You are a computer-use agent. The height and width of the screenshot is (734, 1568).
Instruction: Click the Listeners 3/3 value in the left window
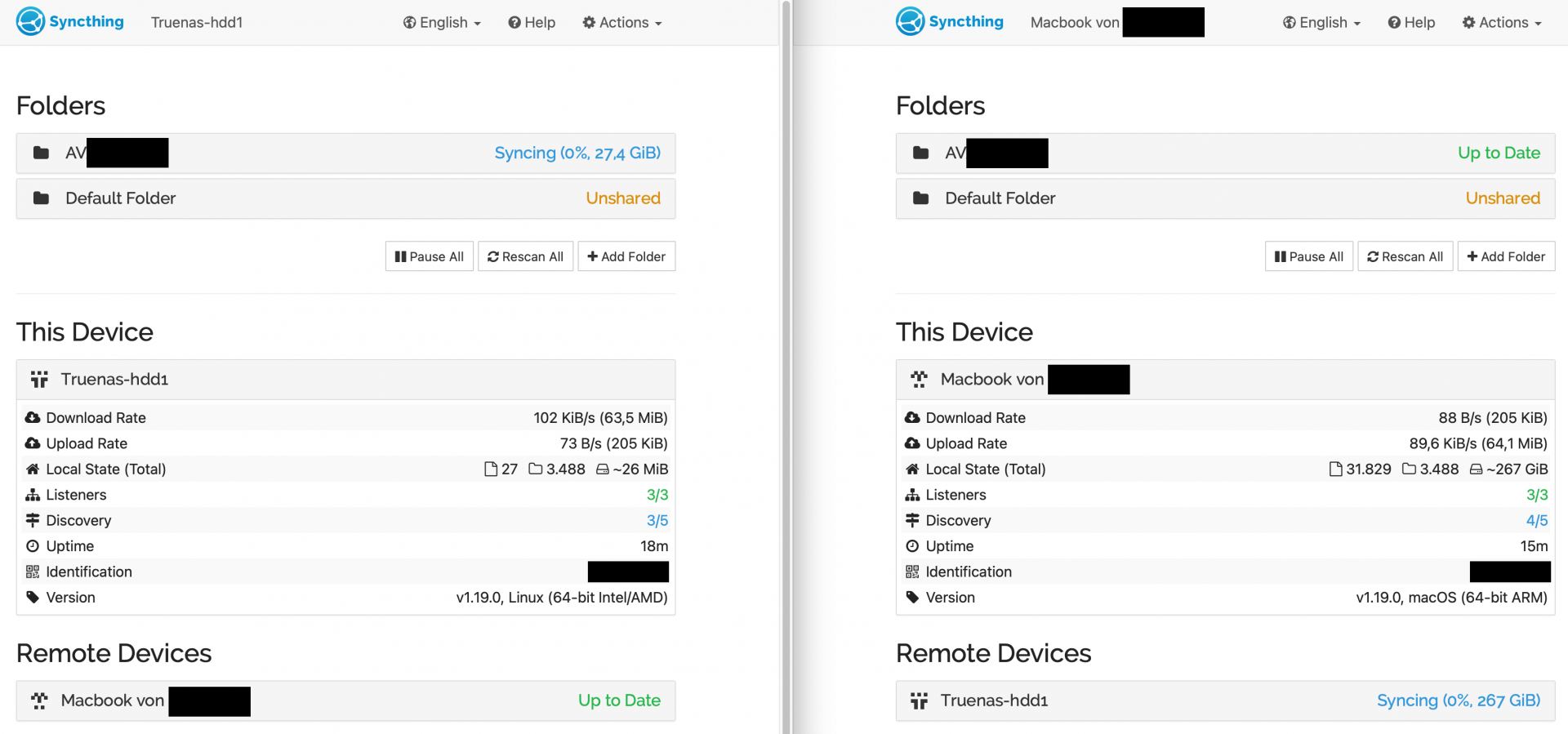pyautogui.click(x=657, y=495)
